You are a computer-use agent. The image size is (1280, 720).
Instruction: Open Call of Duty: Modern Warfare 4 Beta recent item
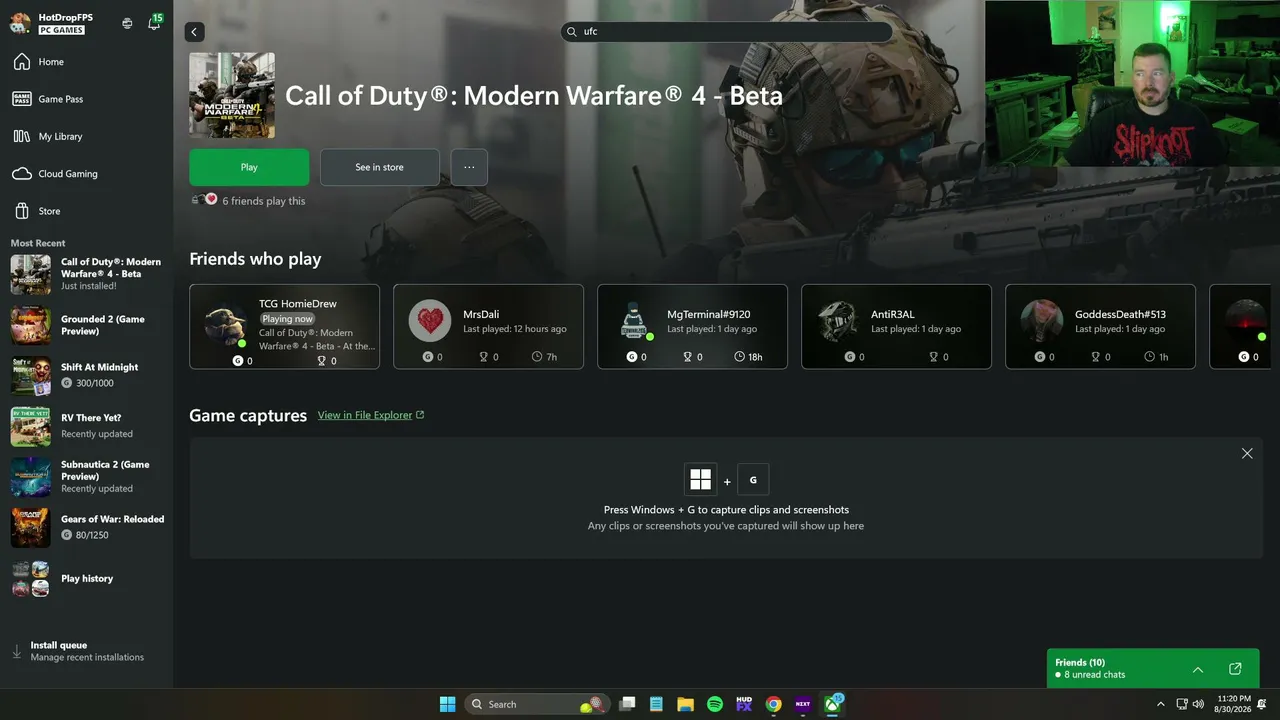coord(86,274)
